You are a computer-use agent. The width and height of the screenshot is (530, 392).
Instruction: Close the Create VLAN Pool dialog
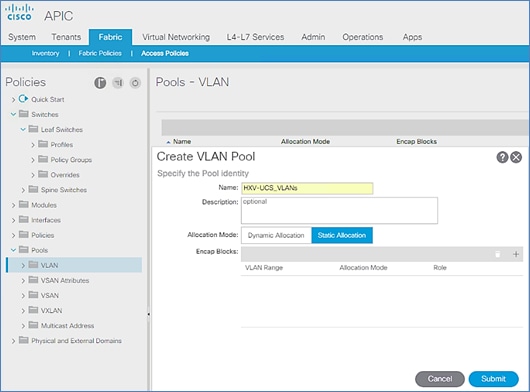pyautogui.click(x=516, y=157)
